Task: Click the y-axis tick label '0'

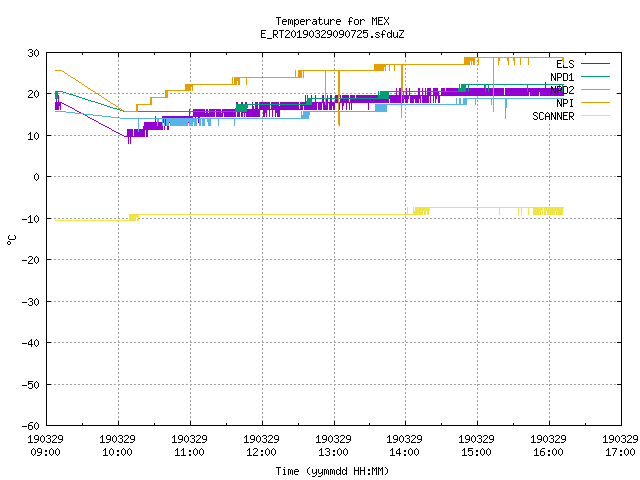Action: 37,177
